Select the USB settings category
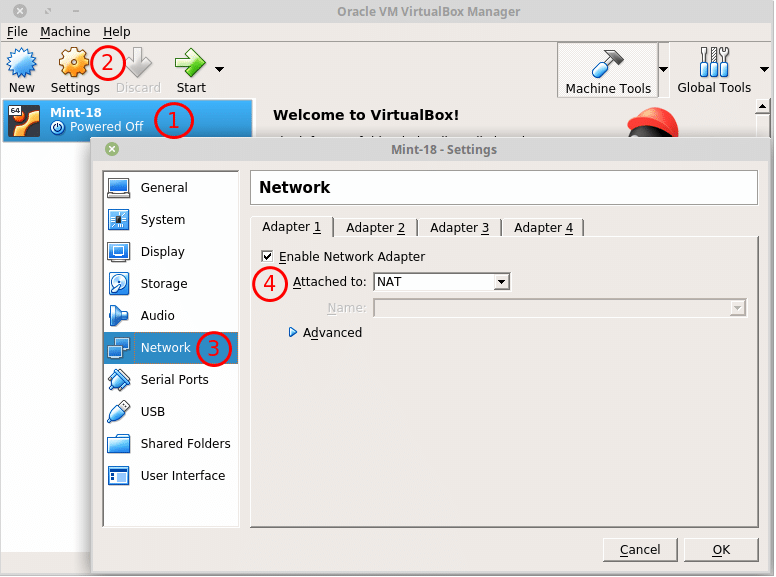776x577 pixels. coord(153,412)
